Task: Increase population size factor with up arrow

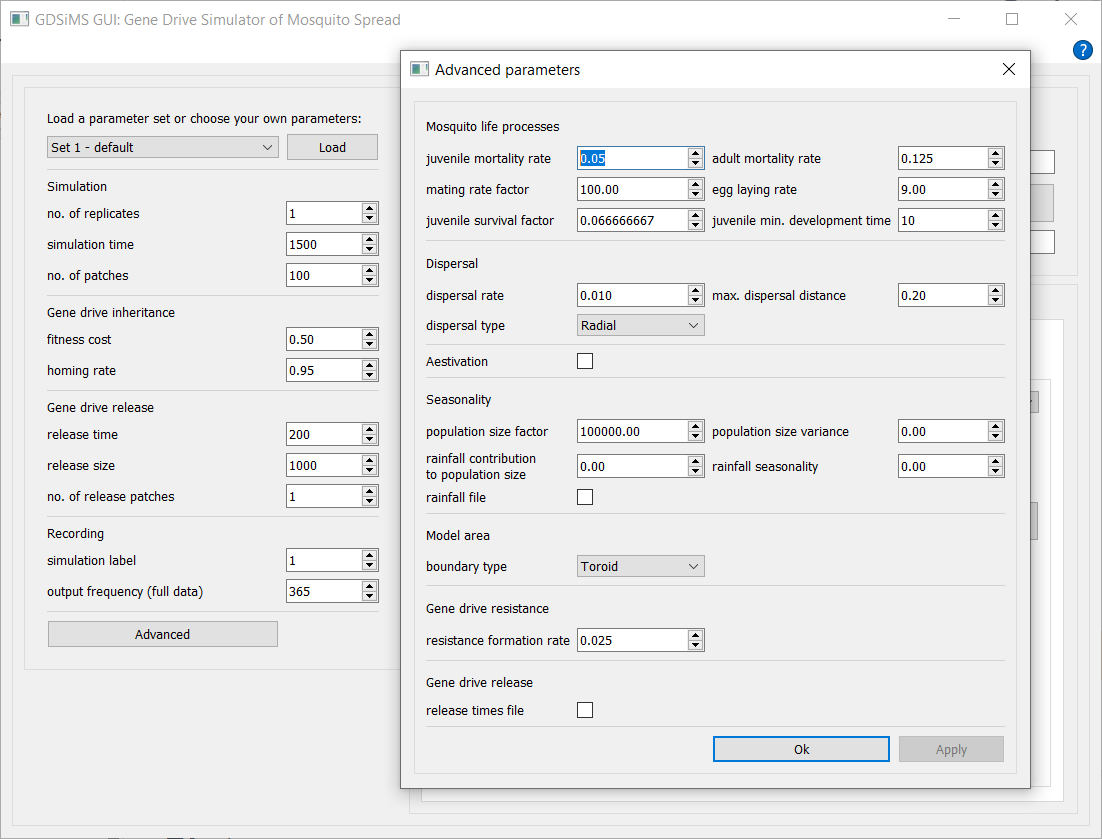Action: pos(695,426)
